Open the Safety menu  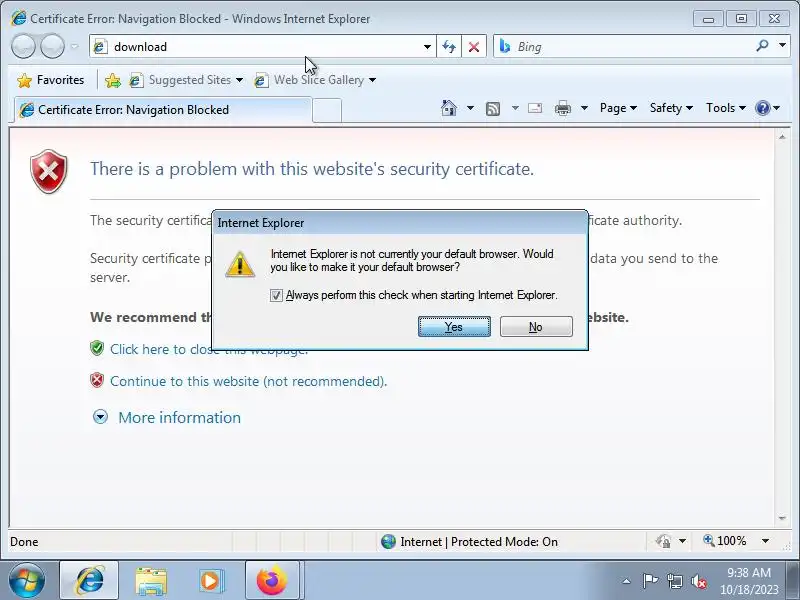tap(671, 108)
